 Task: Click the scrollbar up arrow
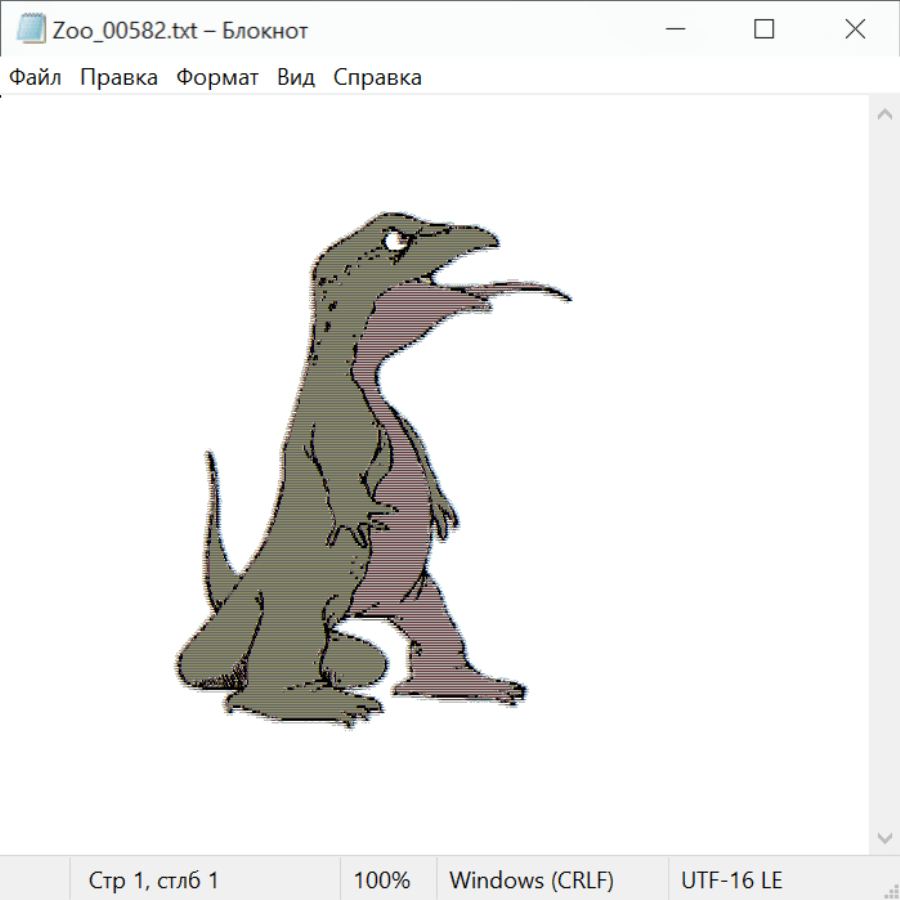(884, 115)
